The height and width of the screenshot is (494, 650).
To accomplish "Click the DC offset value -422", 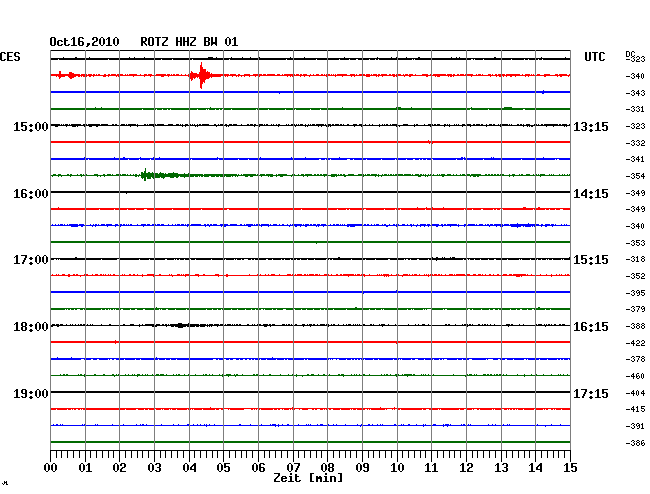I will [635, 343].
